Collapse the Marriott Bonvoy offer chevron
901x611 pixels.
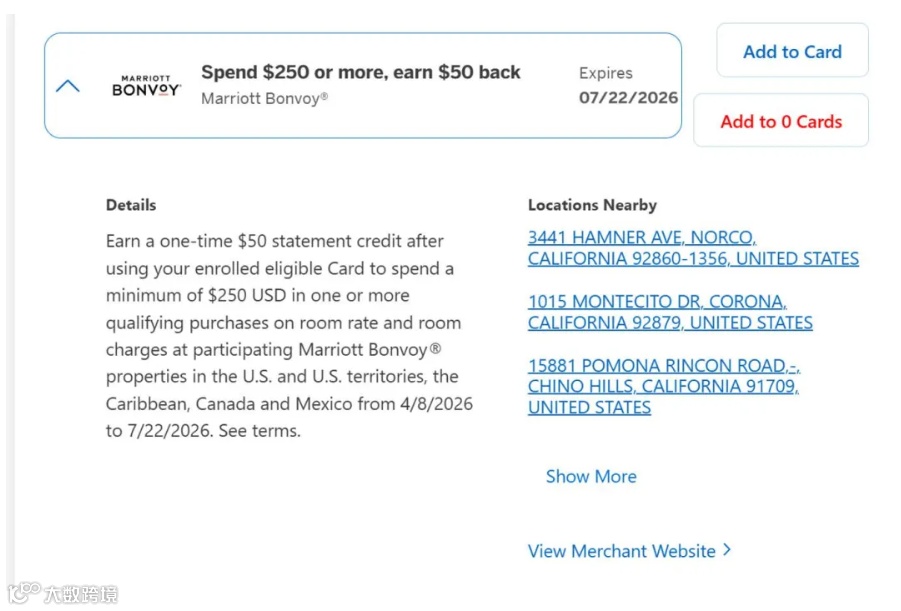pyautogui.click(x=68, y=86)
